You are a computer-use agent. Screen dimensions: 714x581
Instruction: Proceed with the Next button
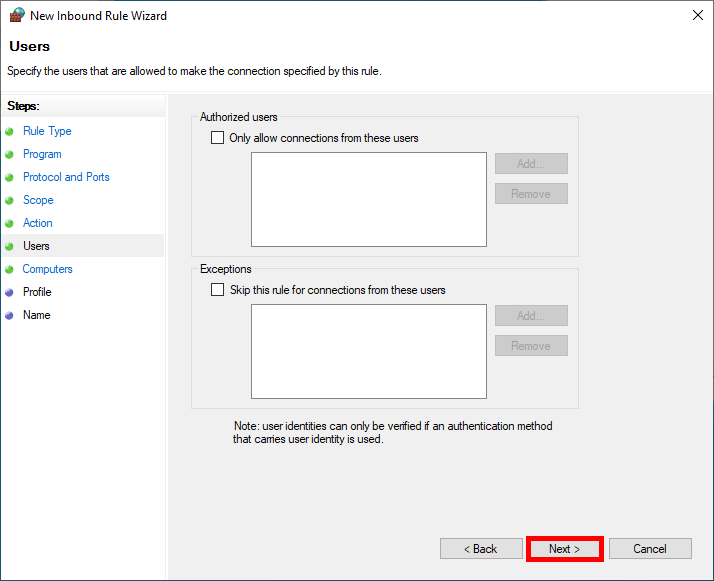[x=565, y=549]
